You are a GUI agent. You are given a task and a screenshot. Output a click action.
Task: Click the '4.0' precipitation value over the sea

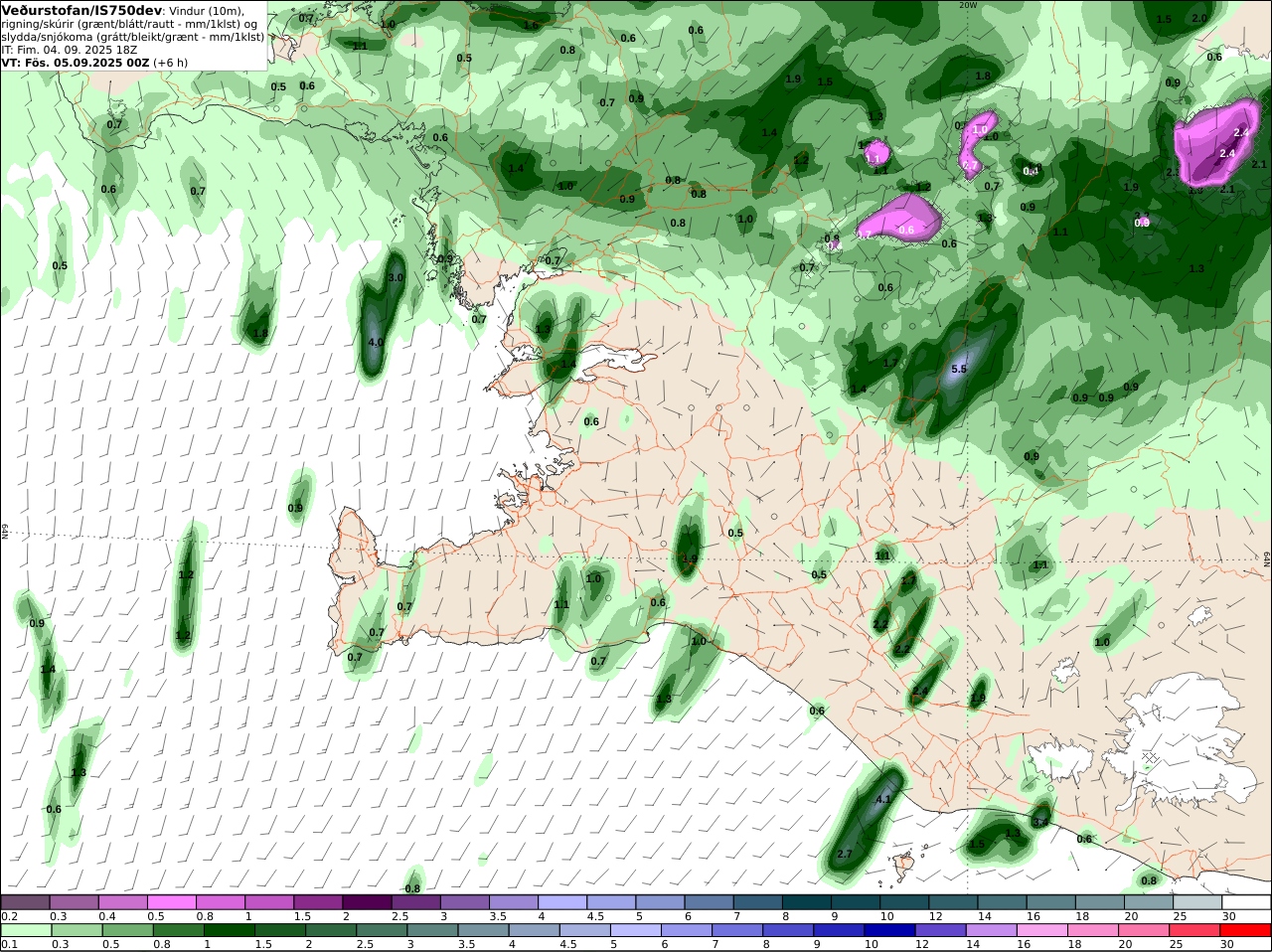(x=376, y=342)
